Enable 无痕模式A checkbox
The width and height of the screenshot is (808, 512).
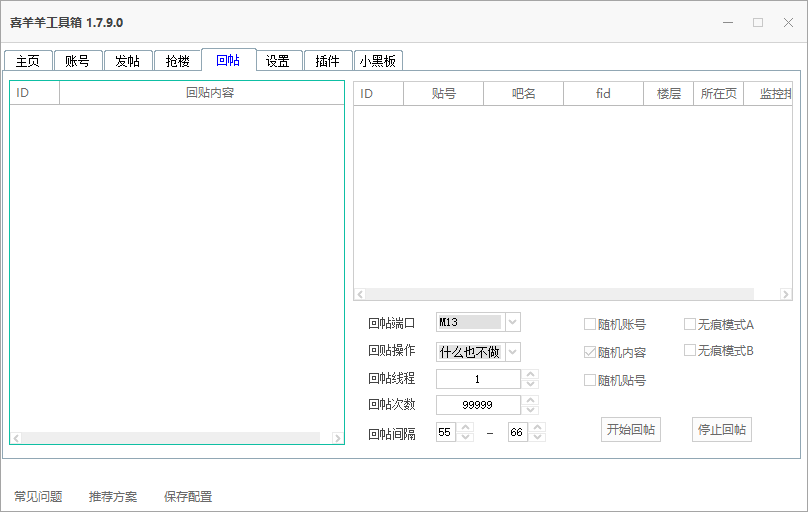tap(690, 324)
